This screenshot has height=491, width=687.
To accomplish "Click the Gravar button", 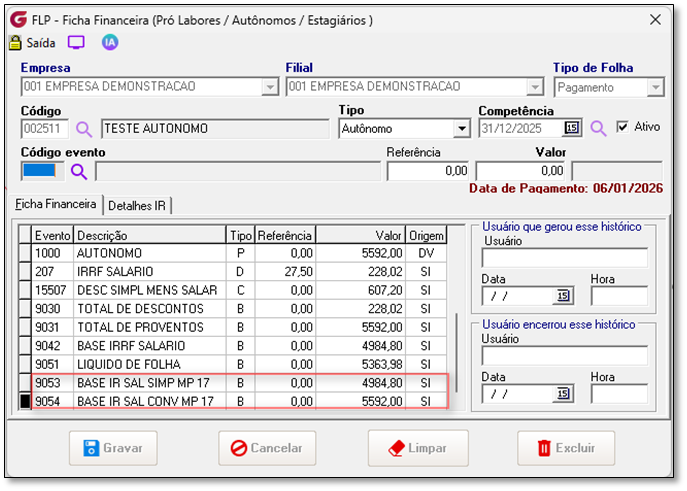I will pos(113,448).
